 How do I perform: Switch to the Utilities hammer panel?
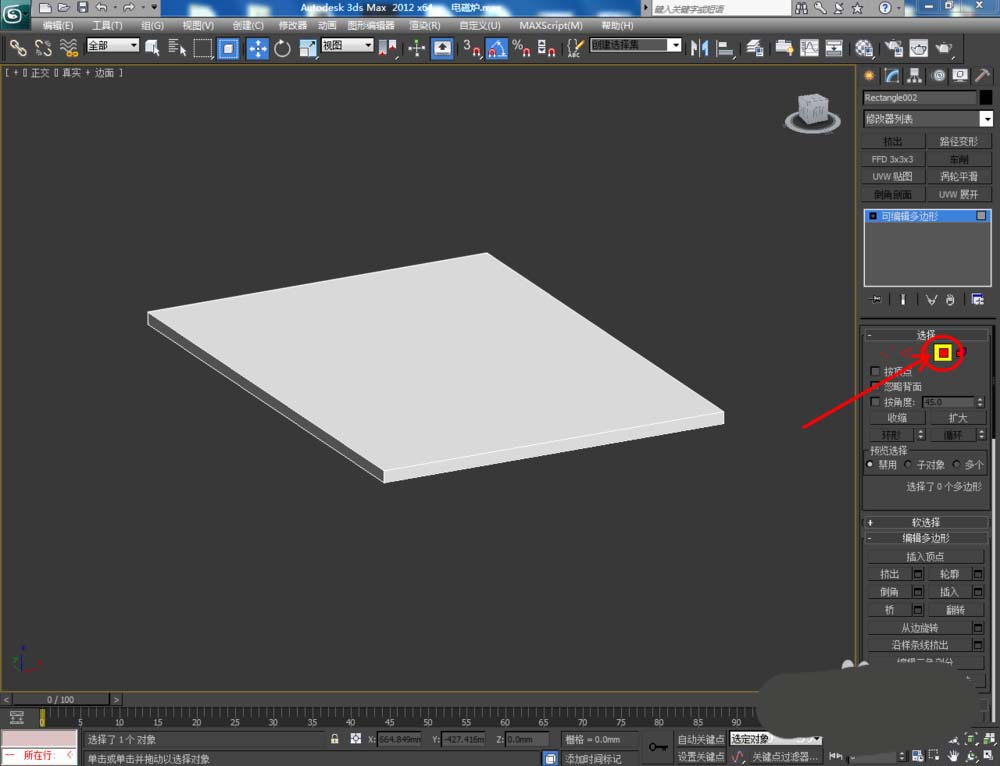[x=981, y=76]
